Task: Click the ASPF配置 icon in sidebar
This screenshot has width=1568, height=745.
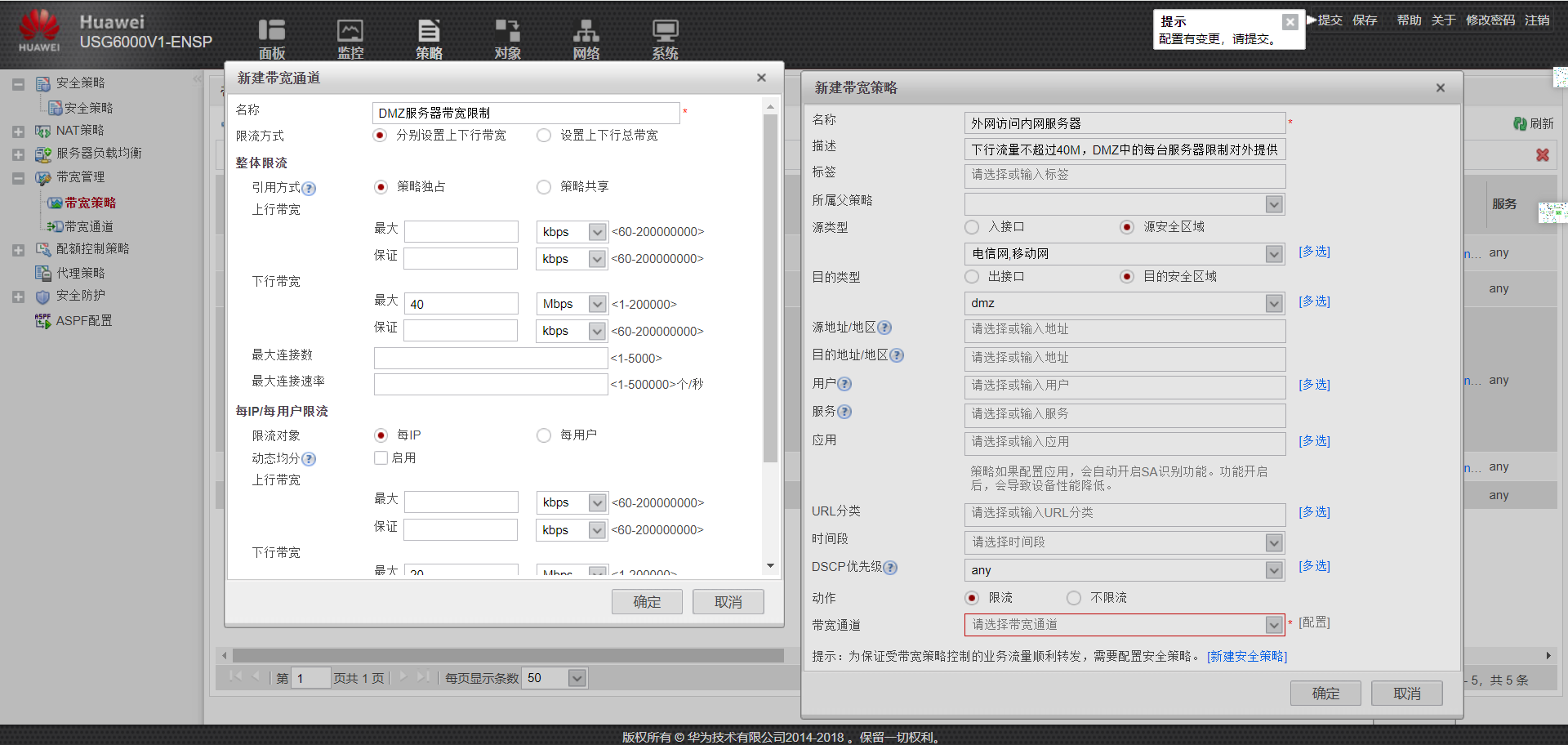Action: click(43, 320)
